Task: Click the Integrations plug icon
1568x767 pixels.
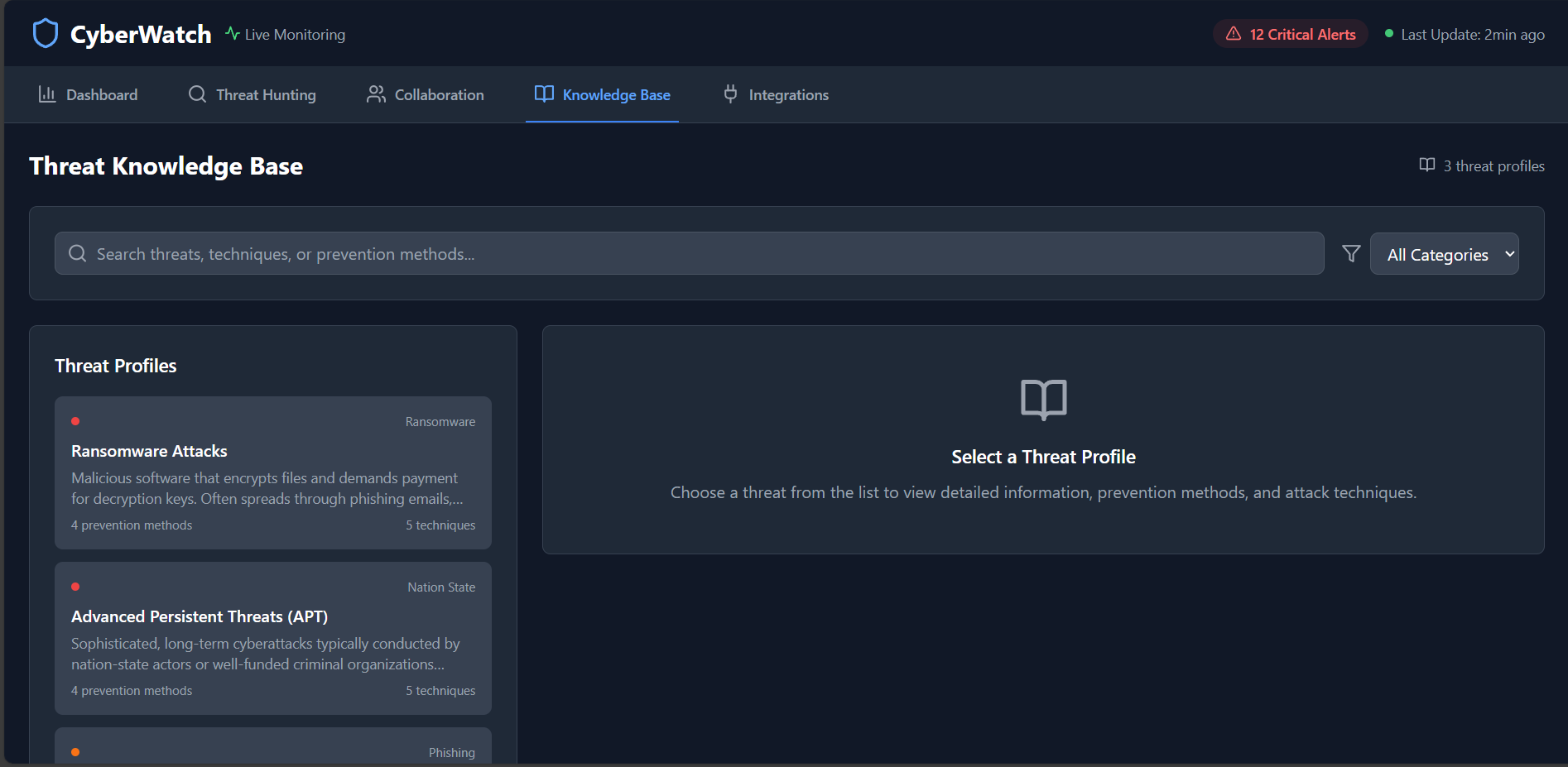Action: click(x=730, y=94)
